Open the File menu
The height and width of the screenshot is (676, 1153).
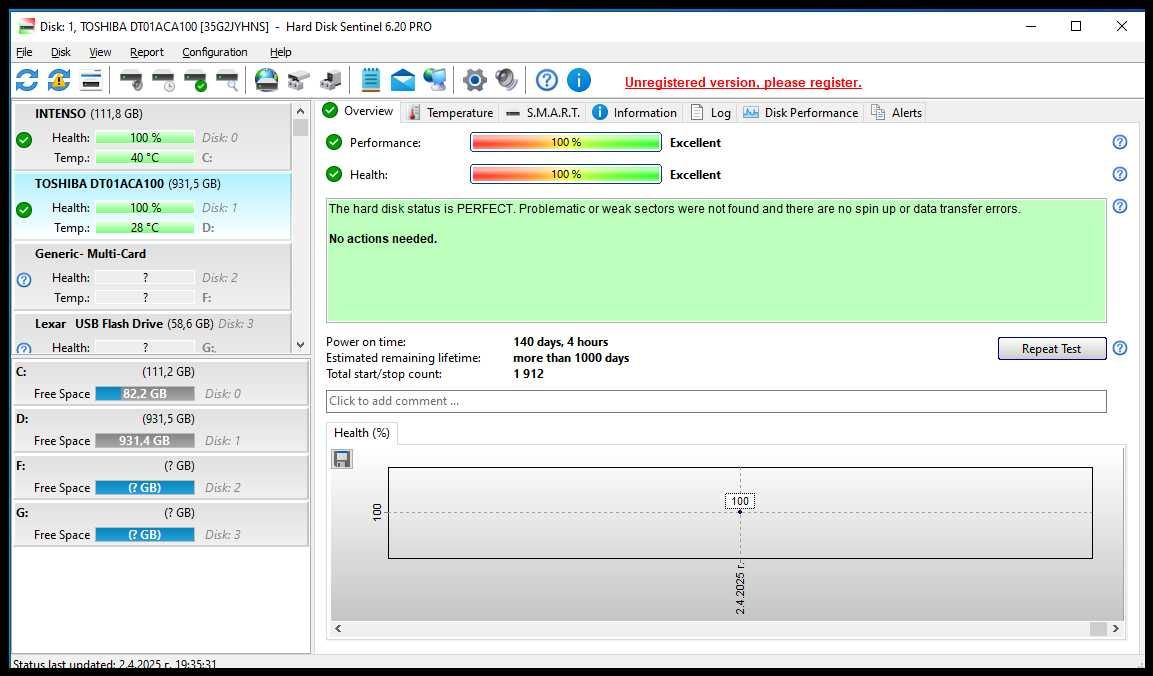click(x=24, y=52)
